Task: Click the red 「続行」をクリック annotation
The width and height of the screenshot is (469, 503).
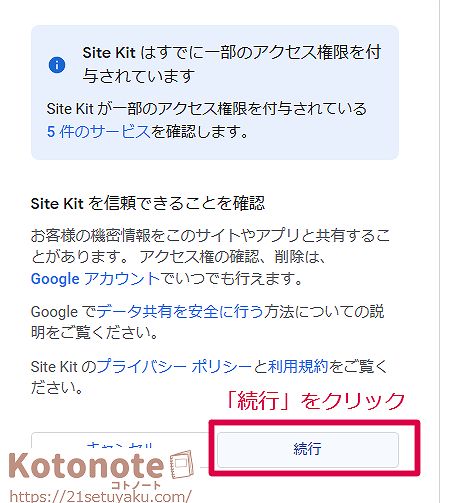Action: click(315, 400)
